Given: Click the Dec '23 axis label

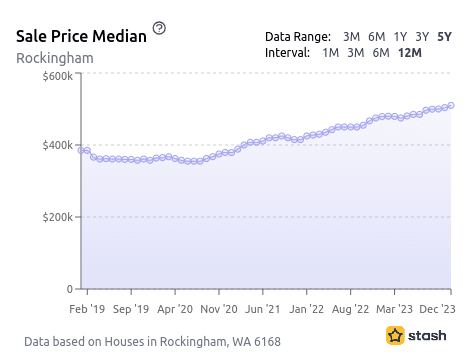Looking at the screenshot, I should pos(437,309).
